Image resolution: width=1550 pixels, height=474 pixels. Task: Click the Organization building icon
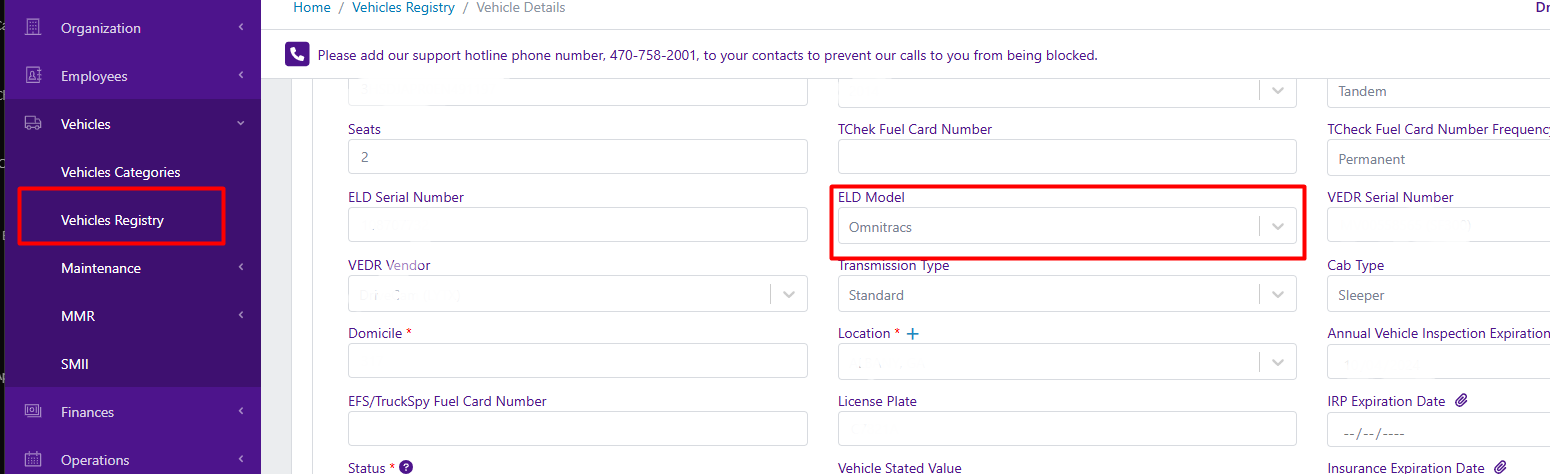tap(33, 28)
